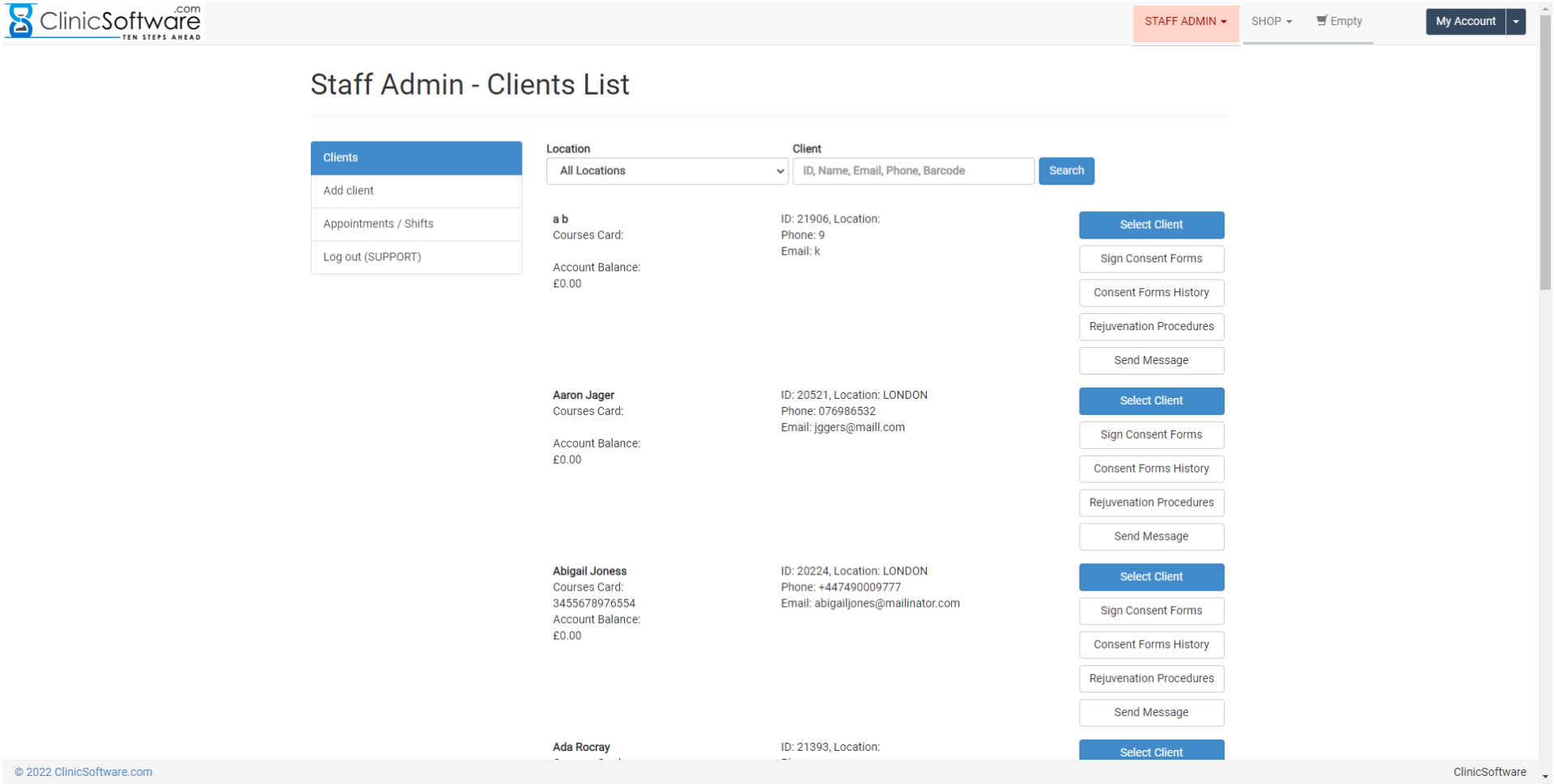Click the My Account button
The width and height of the screenshot is (1554, 784).
click(1465, 21)
